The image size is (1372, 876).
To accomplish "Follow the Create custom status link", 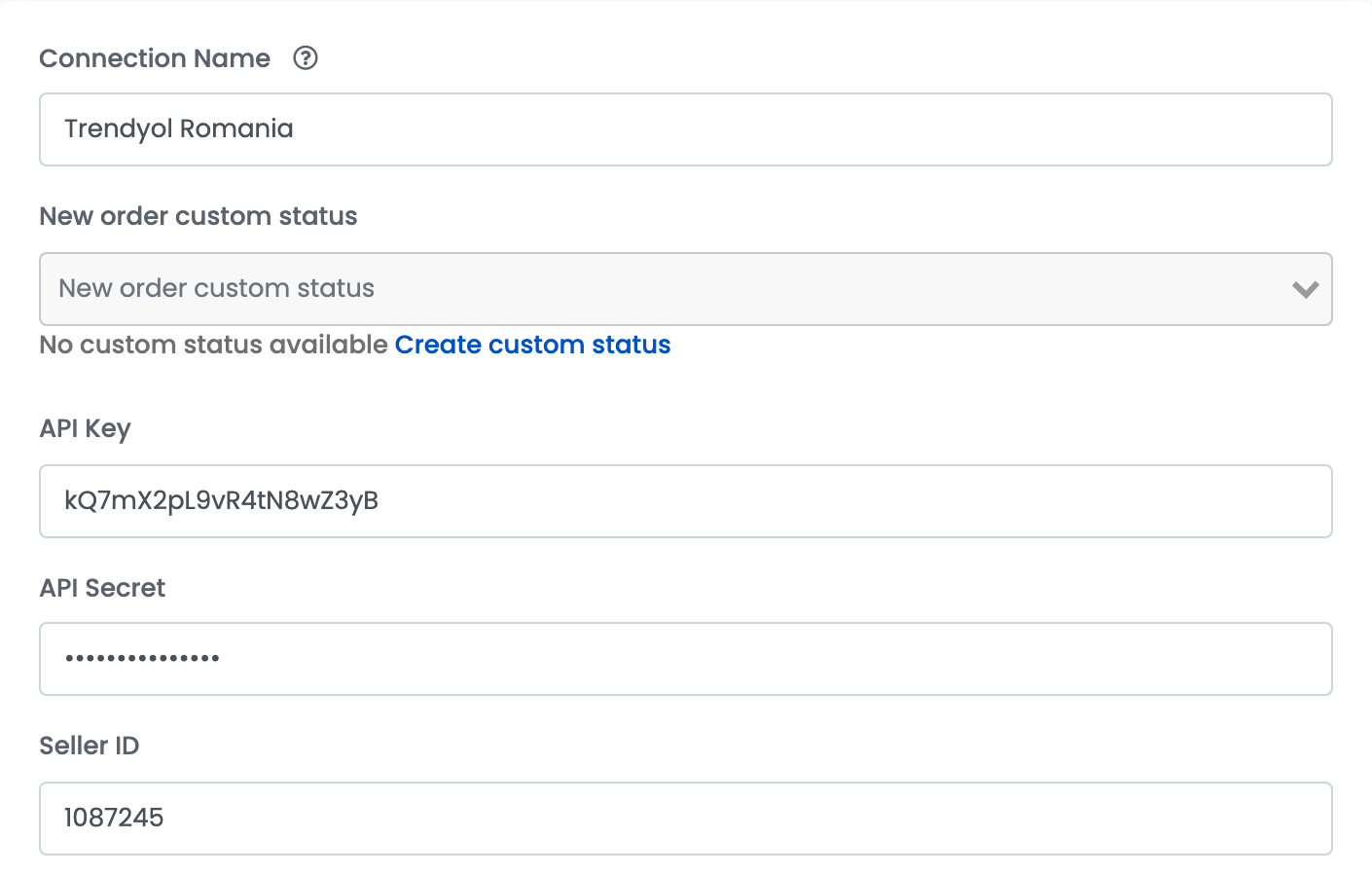I will (532, 345).
